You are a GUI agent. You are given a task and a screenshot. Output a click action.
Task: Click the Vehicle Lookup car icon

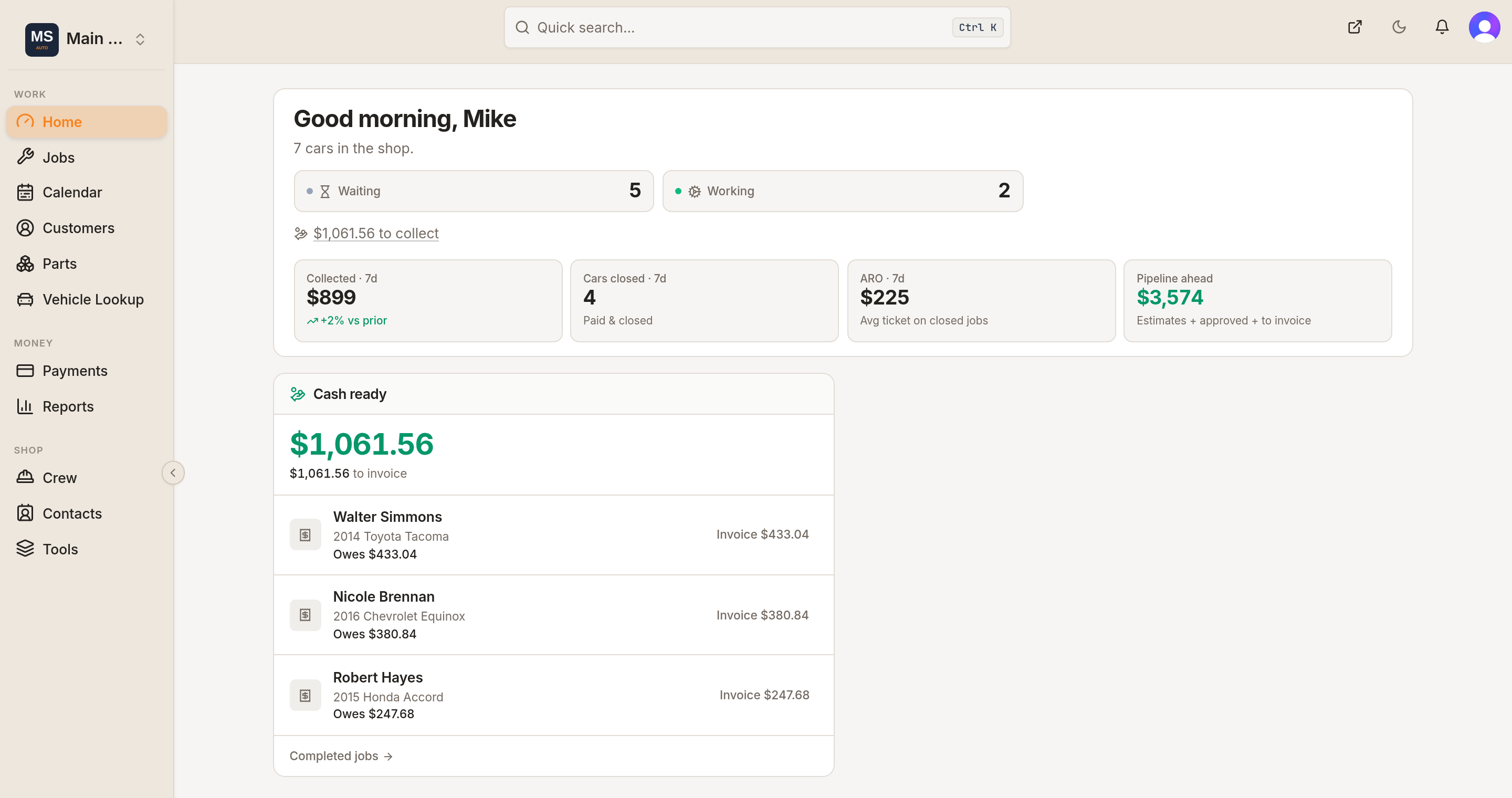coord(25,300)
